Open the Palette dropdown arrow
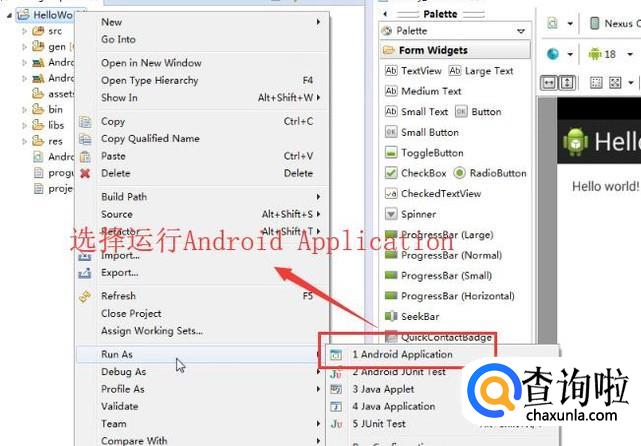Screen dimensions: 641x446 (521, 31)
